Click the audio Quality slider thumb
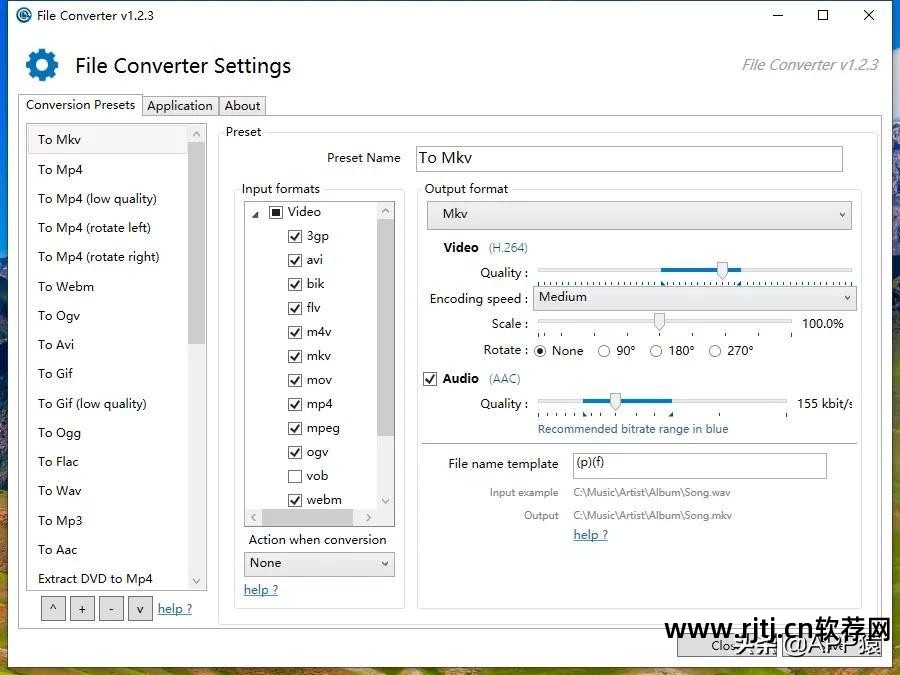The width and height of the screenshot is (900, 675). [615, 401]
